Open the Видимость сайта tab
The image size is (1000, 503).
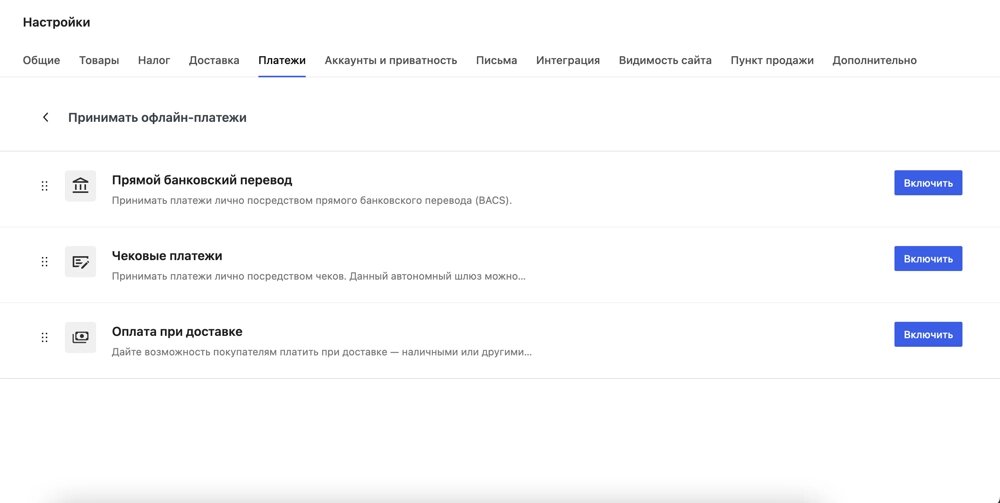665,61
